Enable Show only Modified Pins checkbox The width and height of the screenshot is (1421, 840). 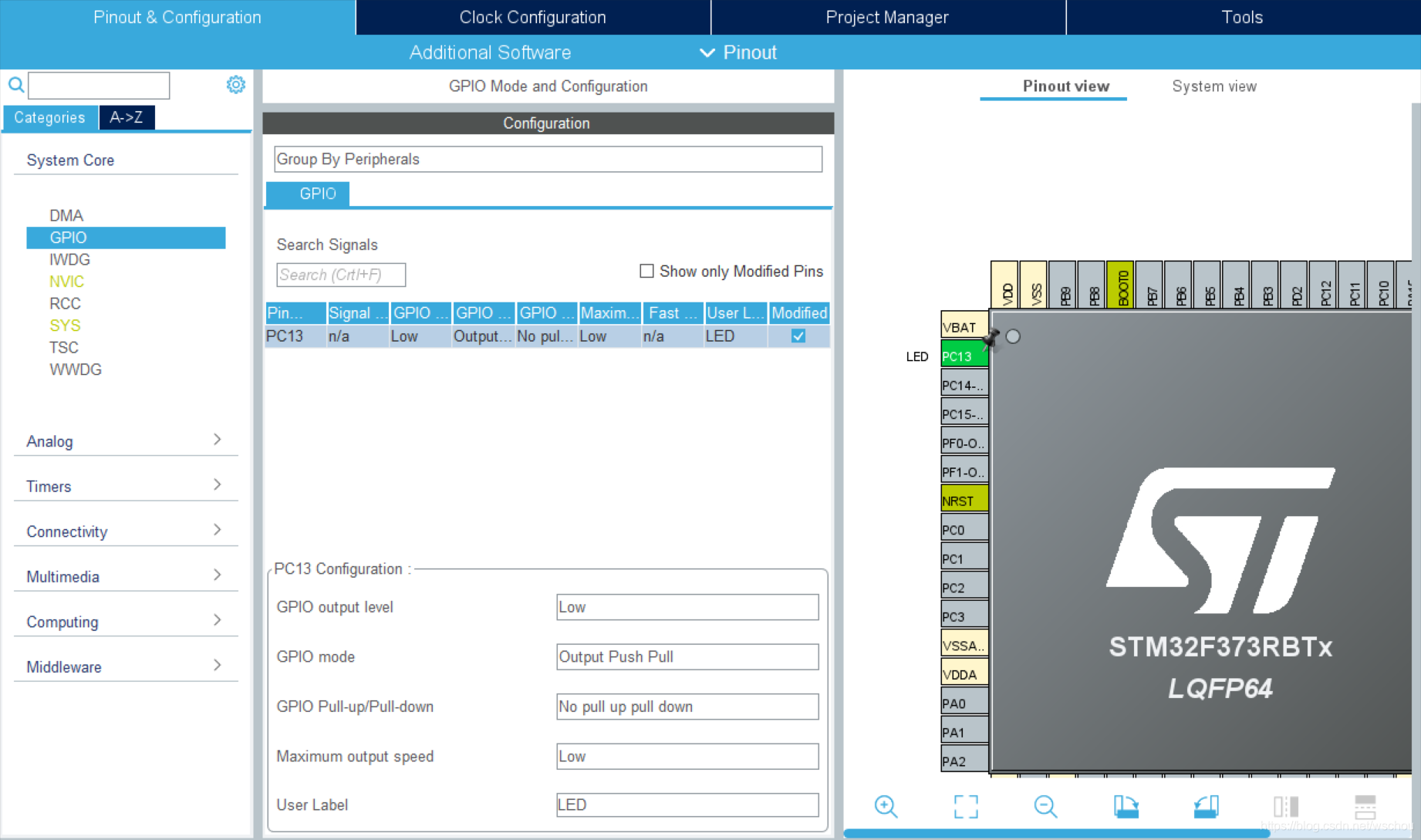point(646,271)
